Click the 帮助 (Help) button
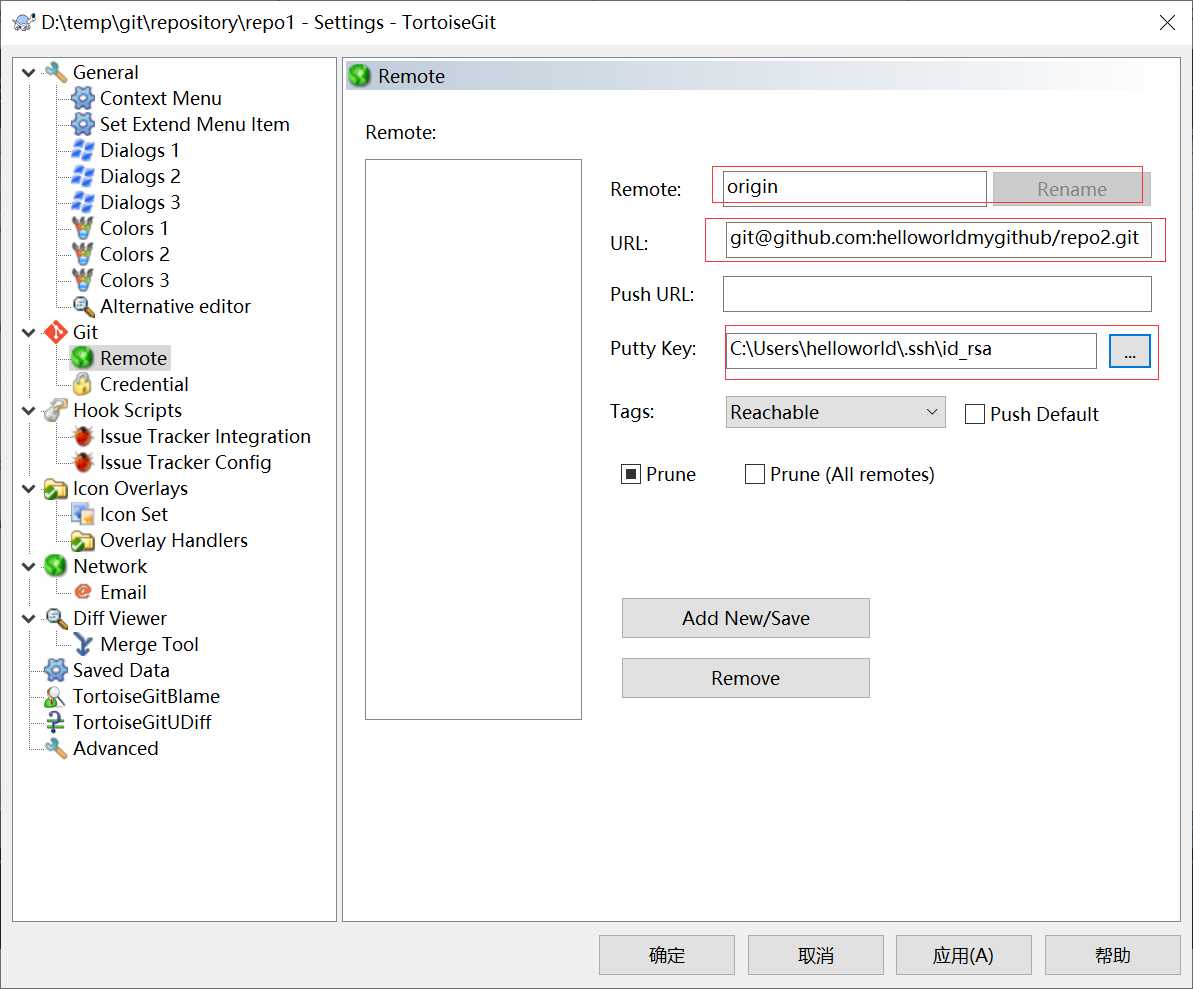 coord(1113,956)
